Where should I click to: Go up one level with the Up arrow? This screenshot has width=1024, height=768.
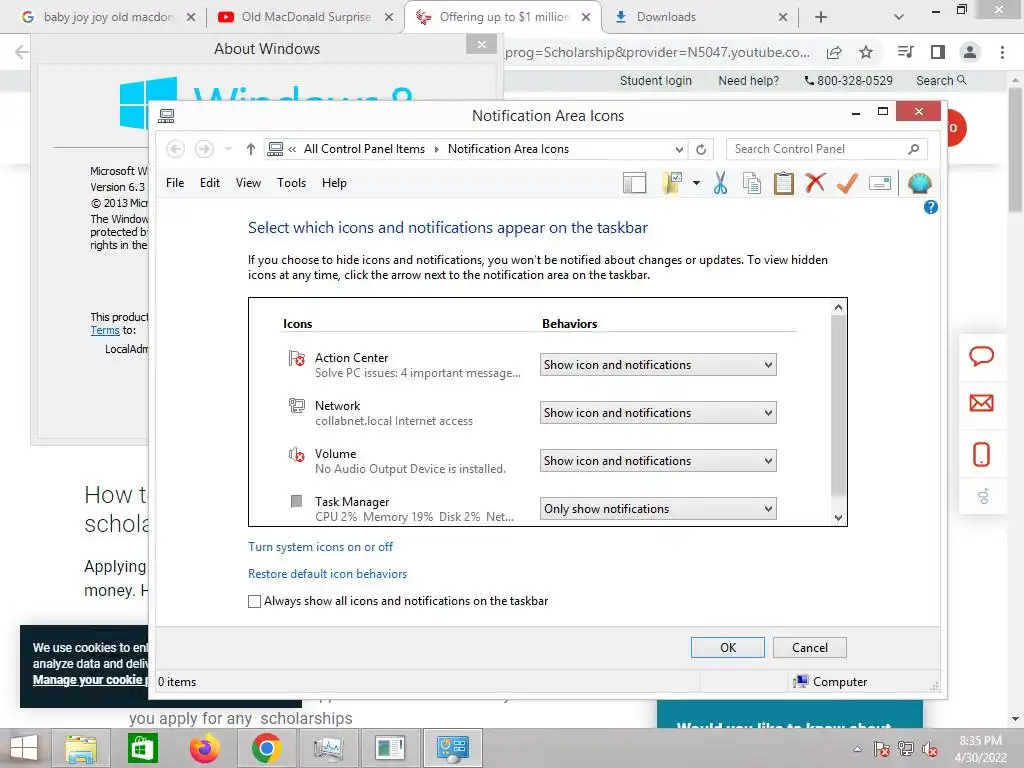tap(250, 150)
